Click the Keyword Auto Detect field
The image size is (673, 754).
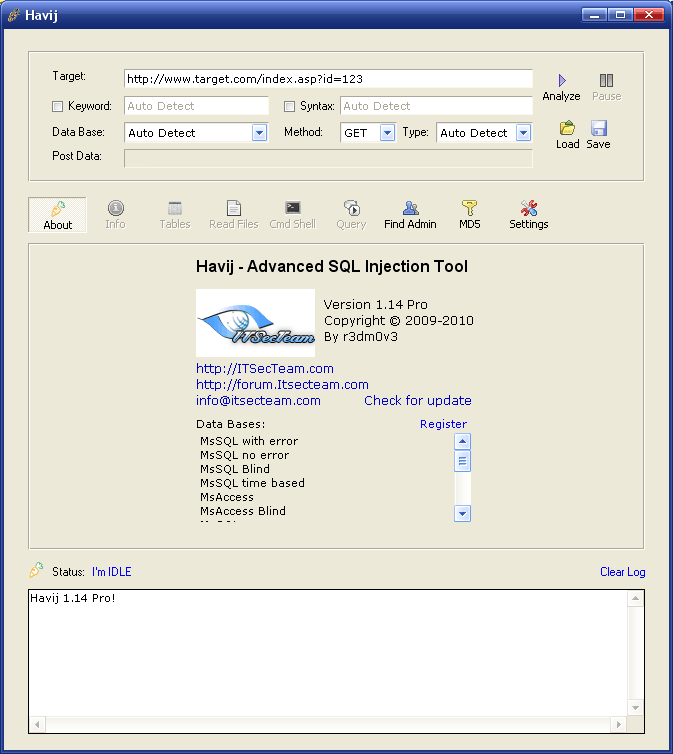pyautogui.click(x=196, y=106)
